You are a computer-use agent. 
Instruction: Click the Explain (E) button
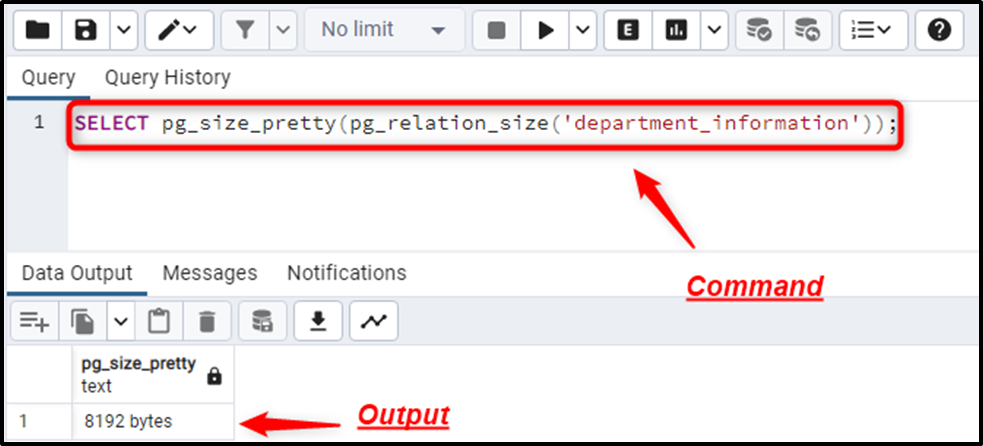coord(628,30)
